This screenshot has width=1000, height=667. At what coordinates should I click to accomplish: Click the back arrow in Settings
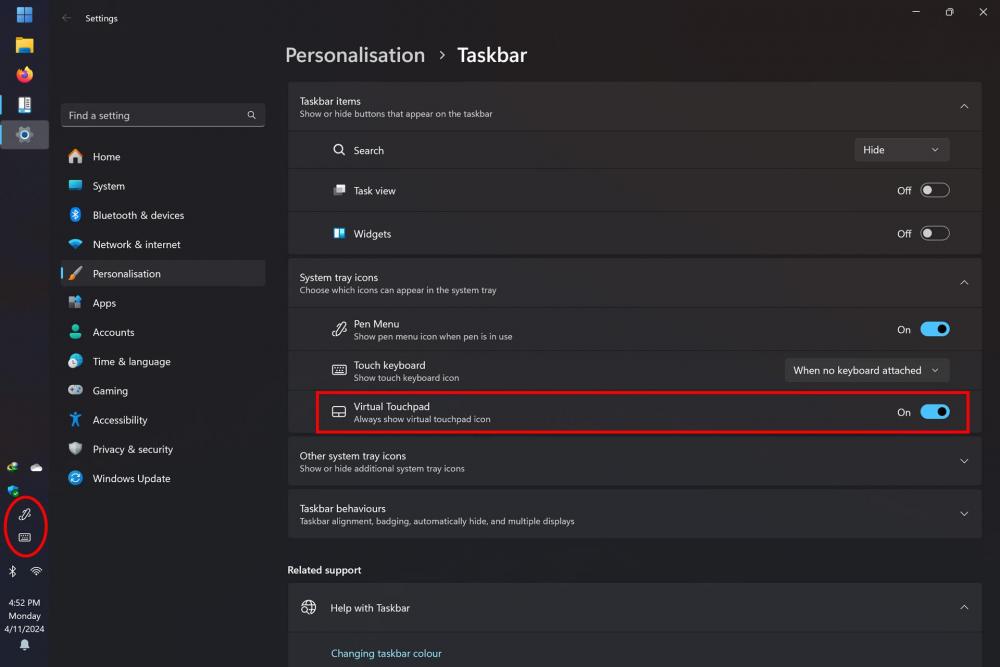click(66, 18)
